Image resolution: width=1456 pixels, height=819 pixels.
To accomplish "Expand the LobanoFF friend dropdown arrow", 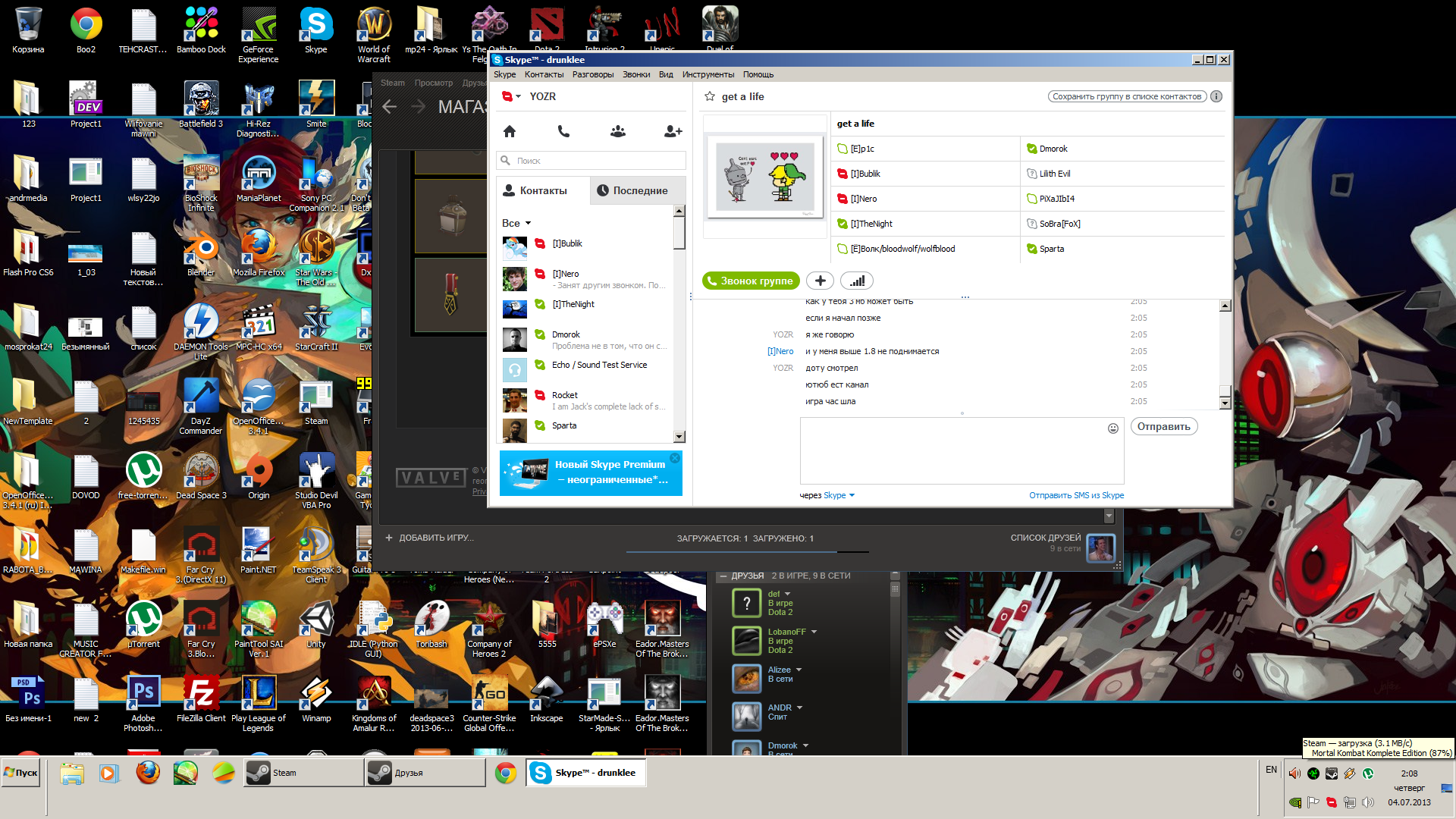I will click(x=814, y=632).
